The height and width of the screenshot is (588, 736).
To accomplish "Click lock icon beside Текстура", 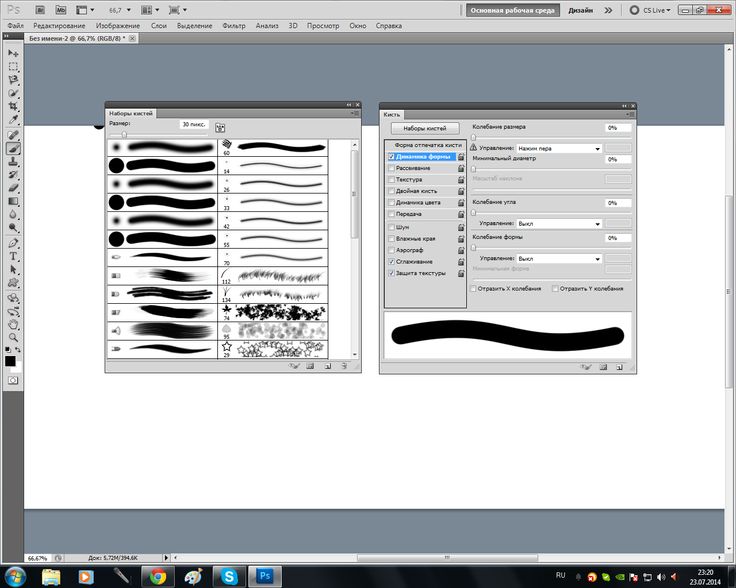I will point(461,180).
